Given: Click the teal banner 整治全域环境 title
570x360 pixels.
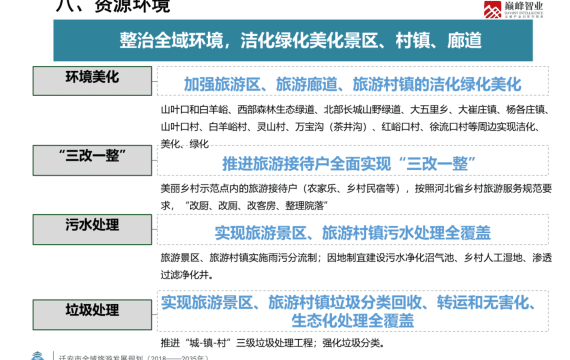Looking at the screenshot, I should coord(301,40).
